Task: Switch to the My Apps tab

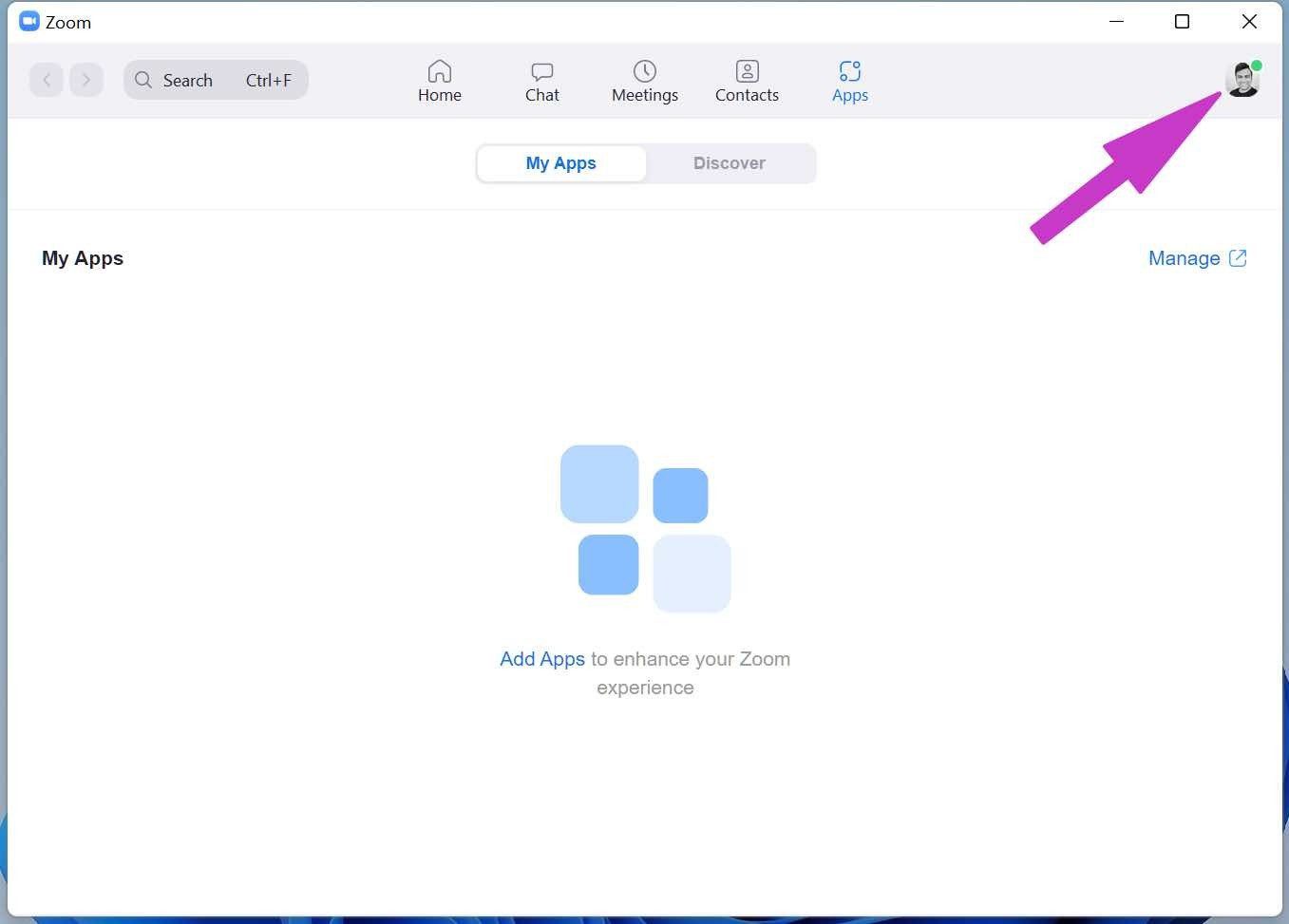Action: tap(561, 163)
